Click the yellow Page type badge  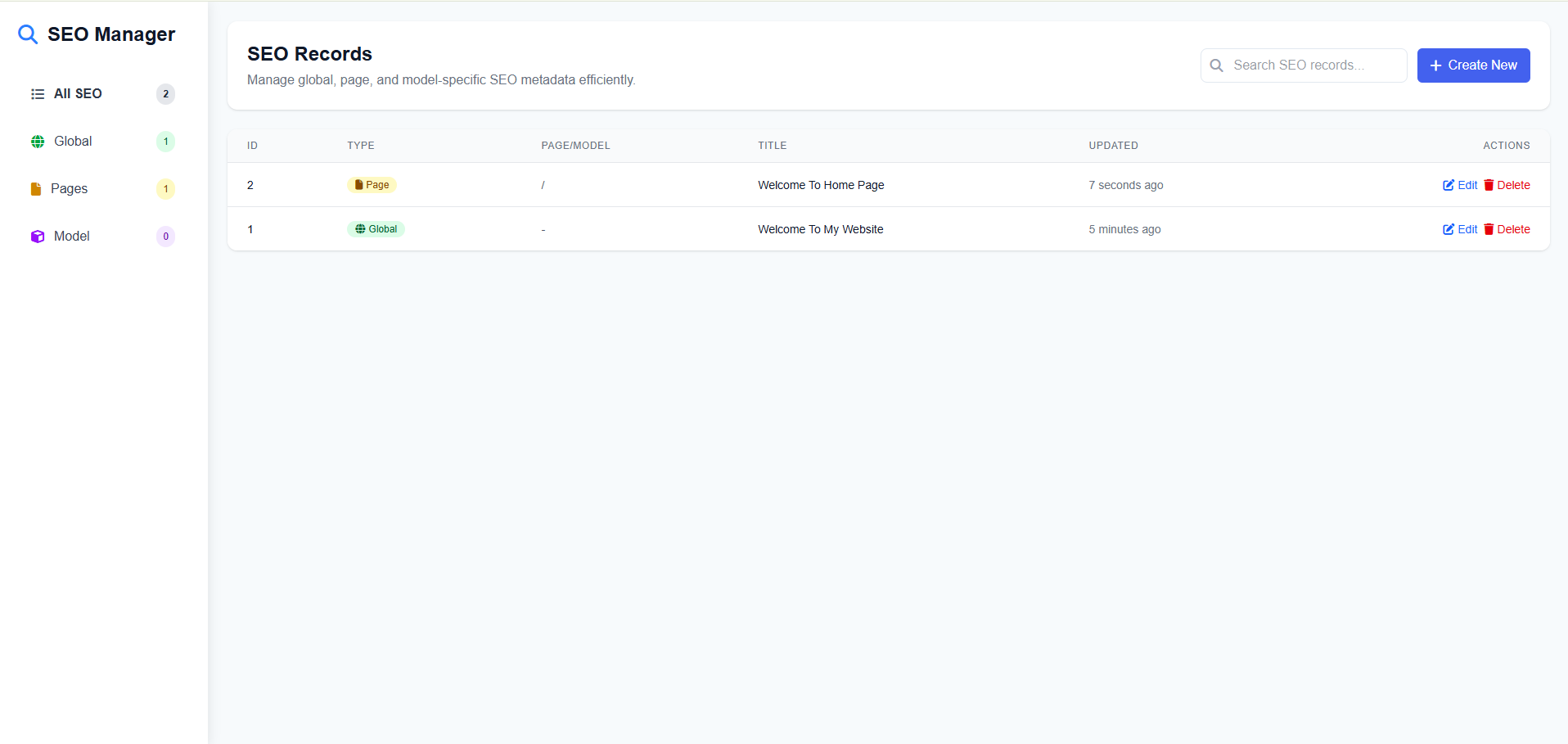(x=372, y=184)
